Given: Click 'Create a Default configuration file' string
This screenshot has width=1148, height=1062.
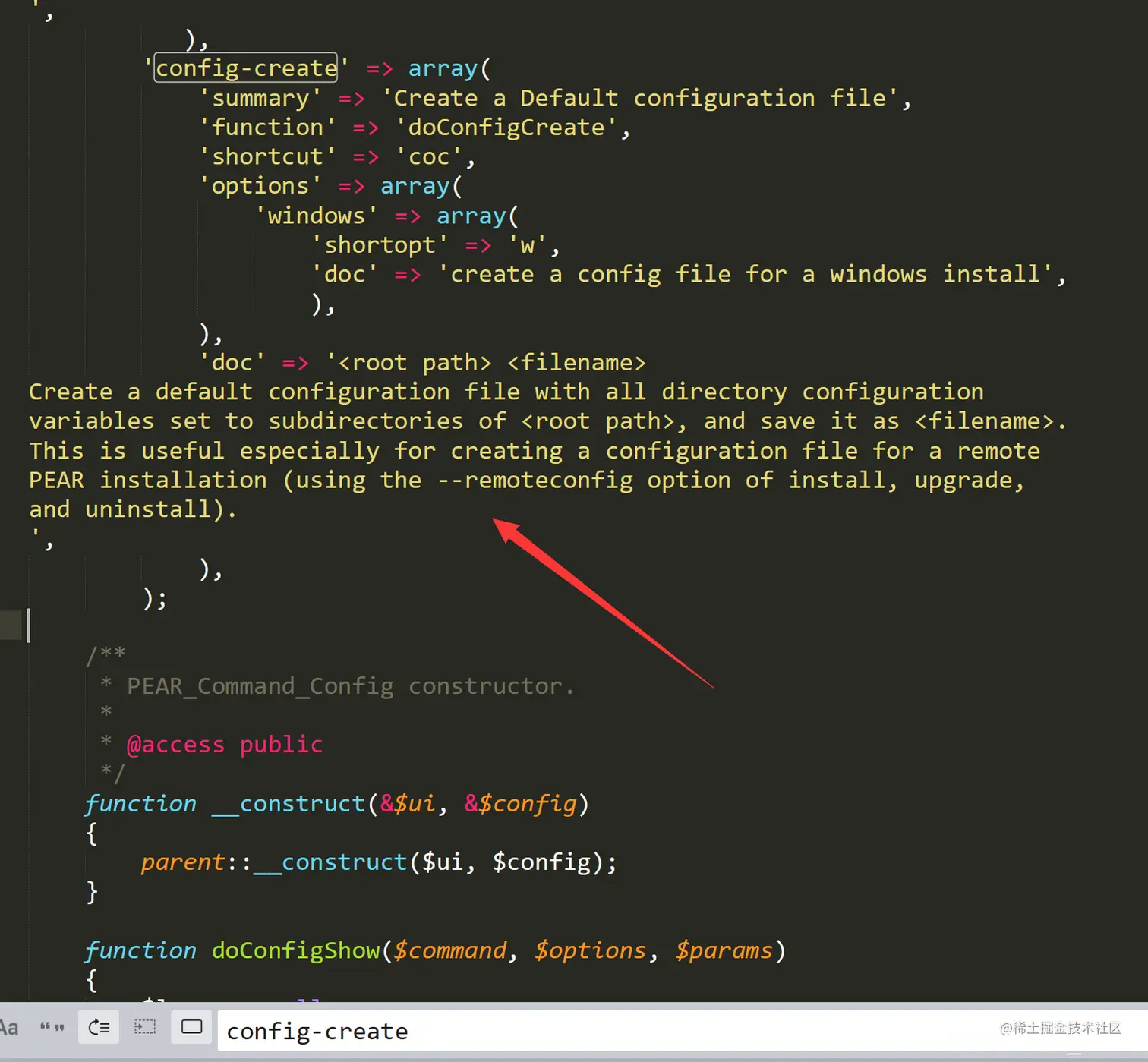Looking at the screenshot, I should (x=641, y=98).
